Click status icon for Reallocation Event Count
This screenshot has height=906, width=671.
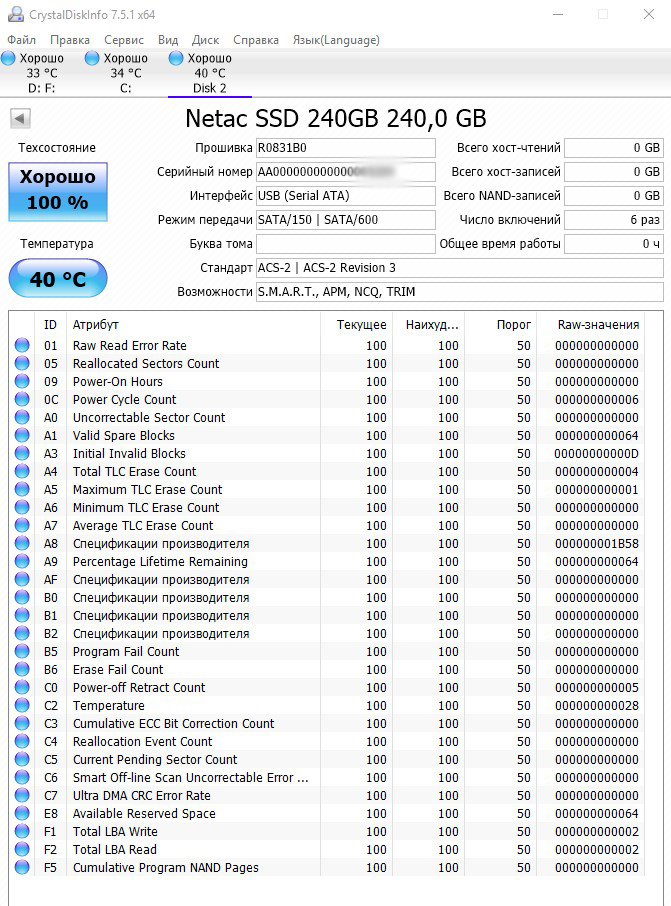click(x=22, y=741)
